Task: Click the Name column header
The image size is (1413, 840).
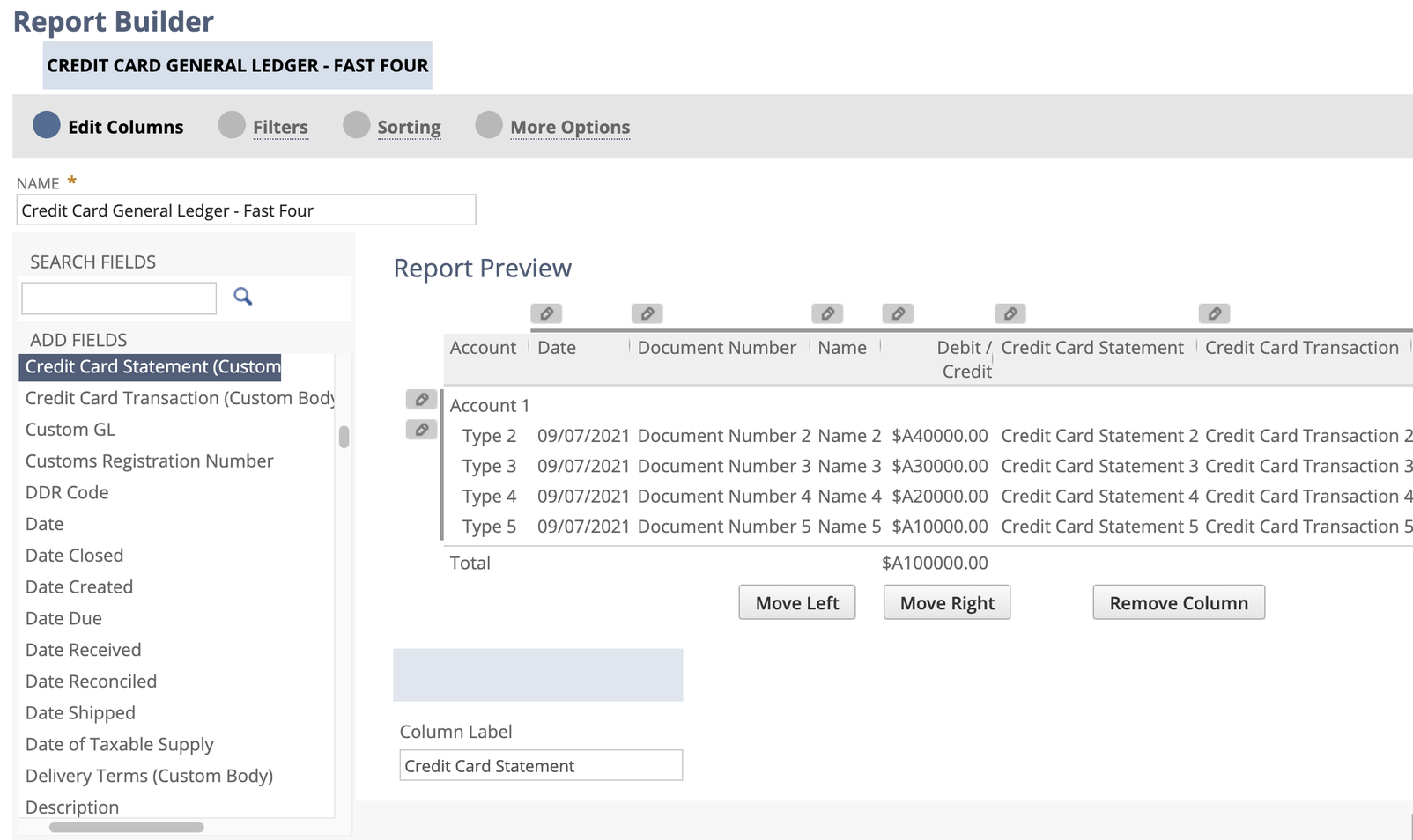Action: tap(842, 348)
